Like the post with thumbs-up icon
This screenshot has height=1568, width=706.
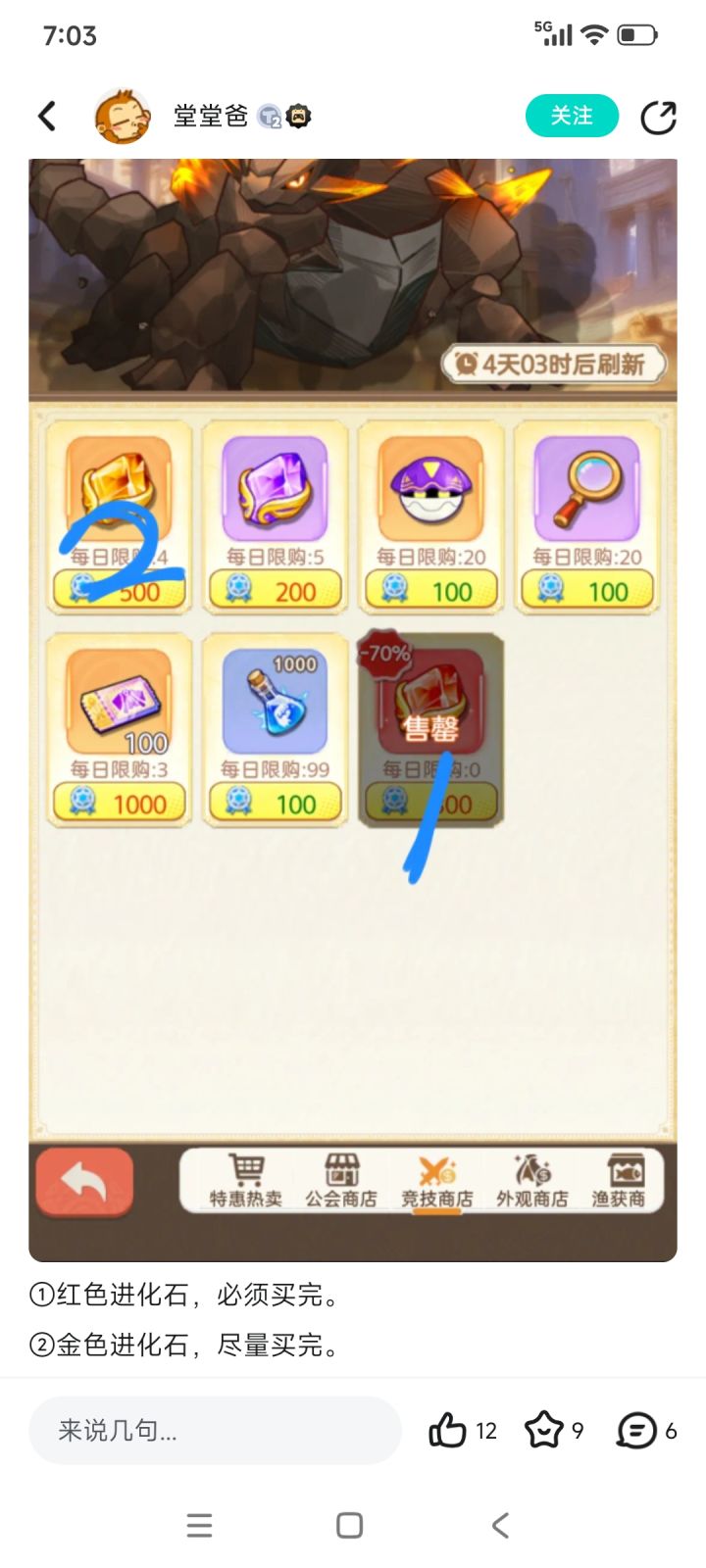447,1431
